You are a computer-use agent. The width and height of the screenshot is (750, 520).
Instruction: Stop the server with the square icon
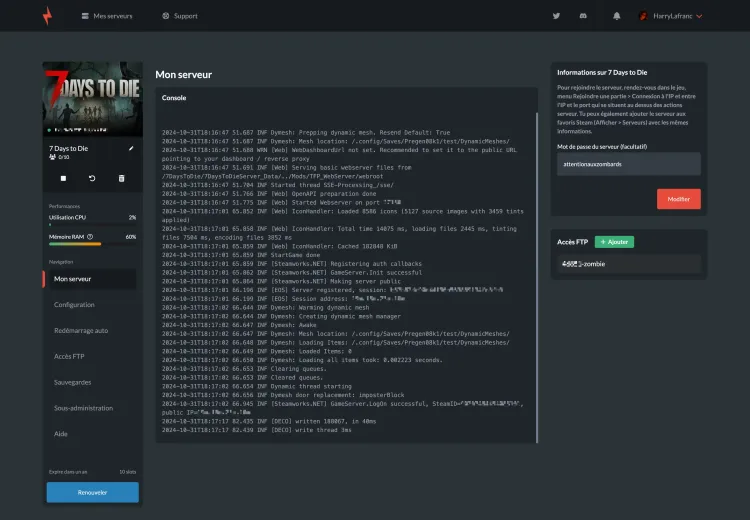point(63,178)
